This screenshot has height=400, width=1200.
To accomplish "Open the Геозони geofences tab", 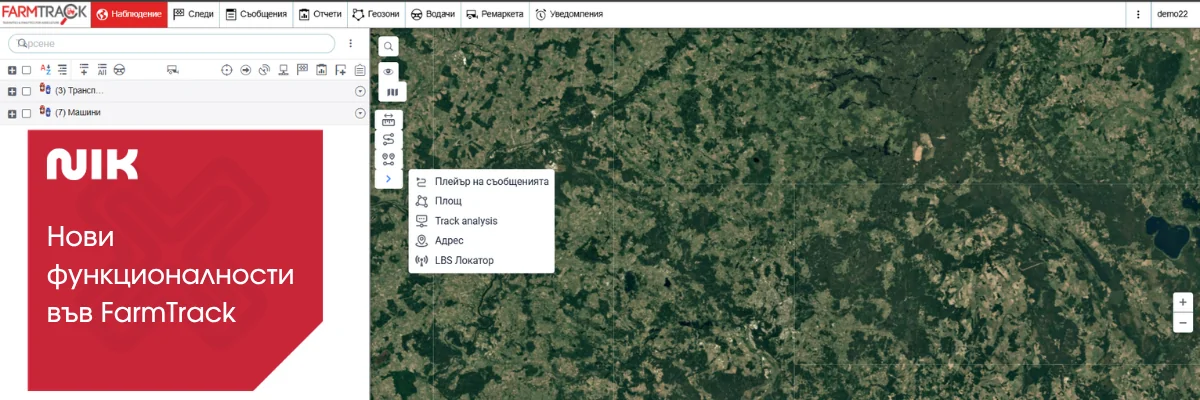I will point(377,14).
